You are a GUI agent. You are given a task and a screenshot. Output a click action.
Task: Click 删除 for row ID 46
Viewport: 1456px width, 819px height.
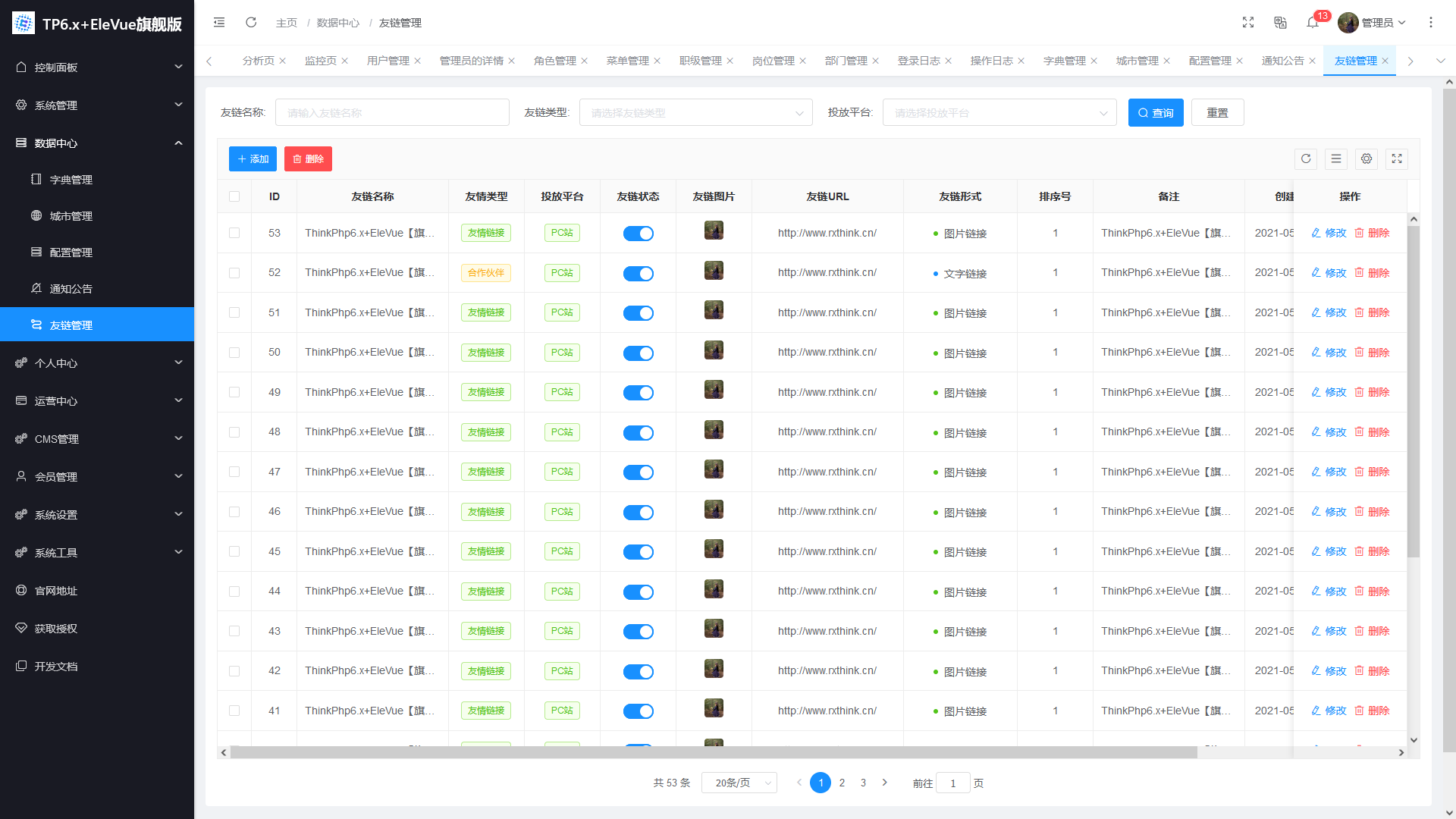[1372, 512]
